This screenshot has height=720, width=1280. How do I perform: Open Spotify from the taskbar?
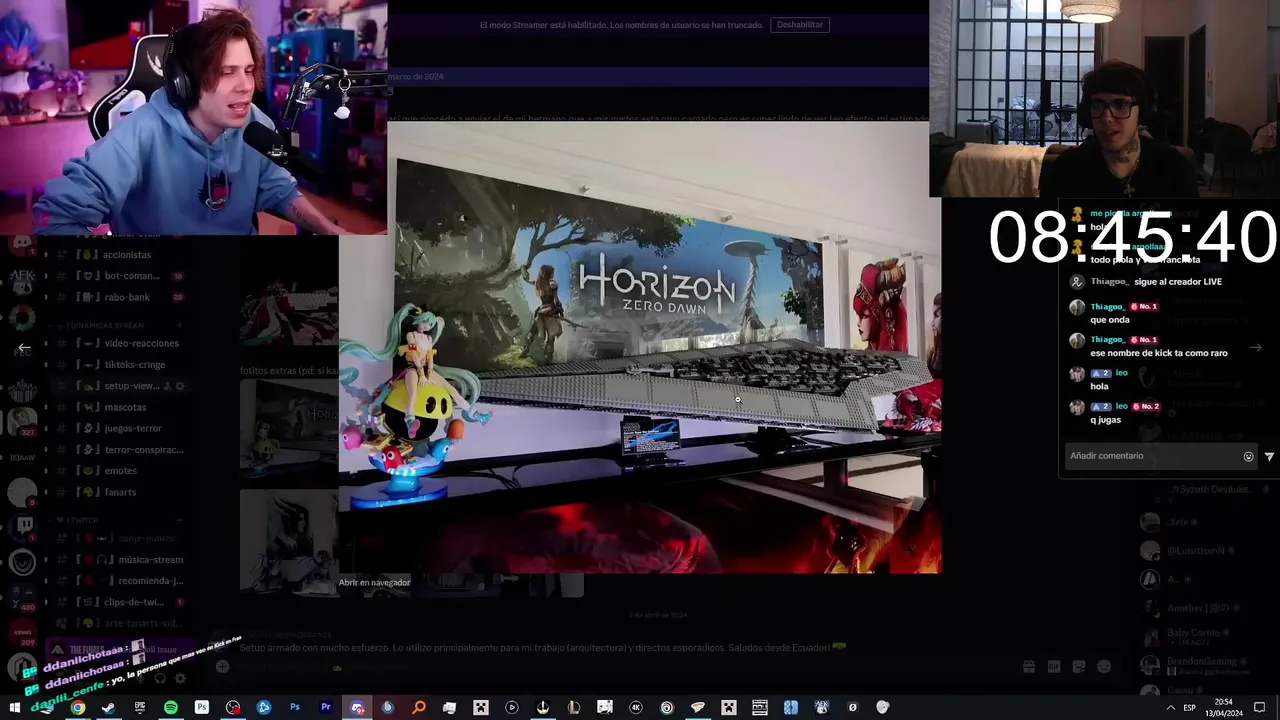tap(171, 708)
